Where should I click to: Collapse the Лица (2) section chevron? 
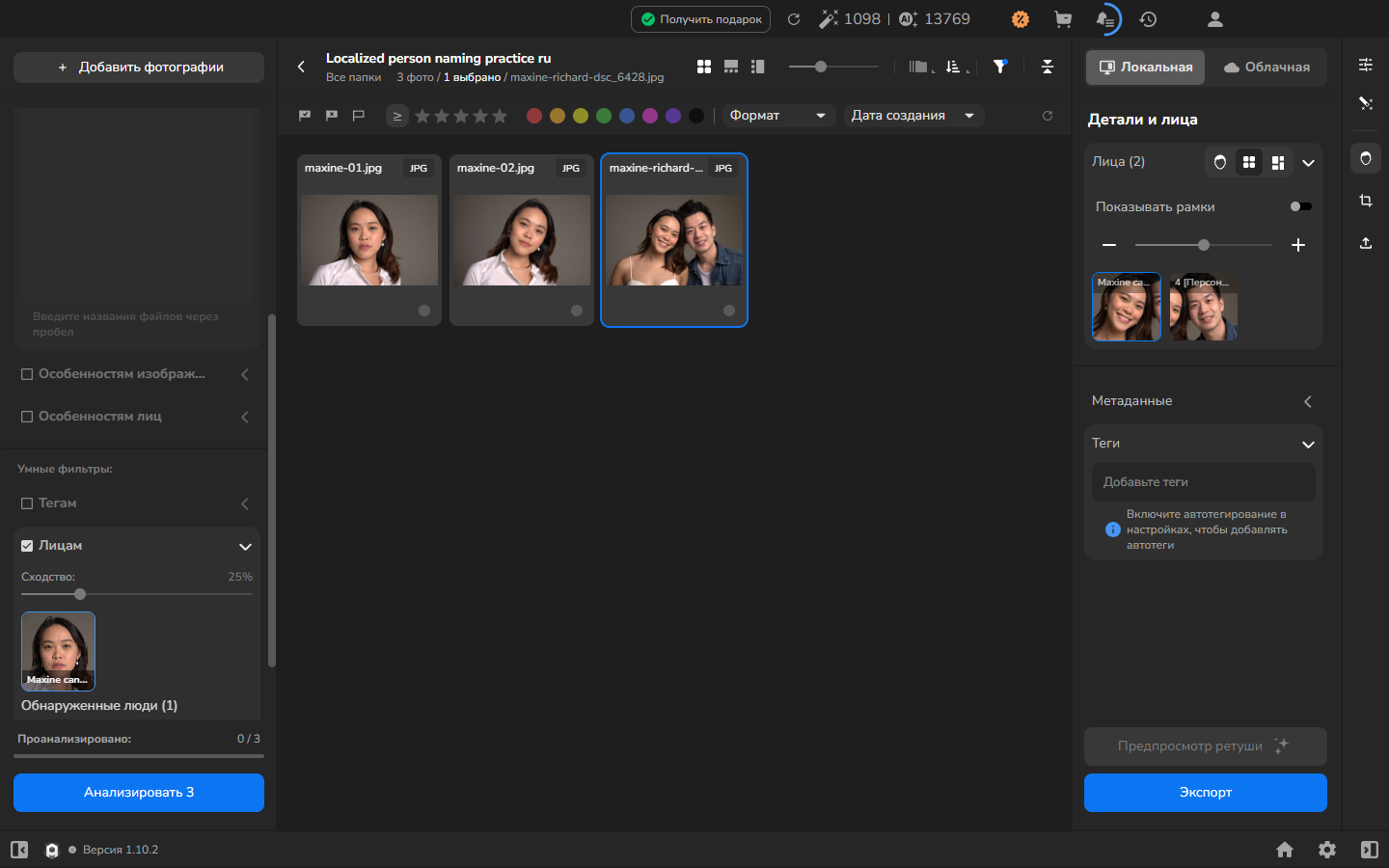coord(1308,162)
